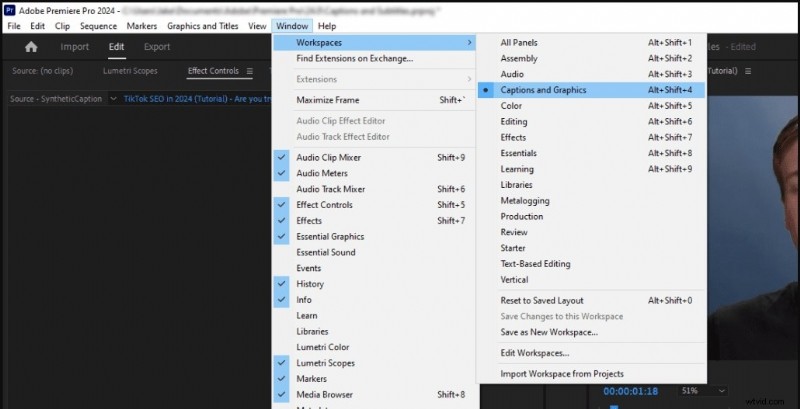Select Editing workspace

[x=591, y=122]
